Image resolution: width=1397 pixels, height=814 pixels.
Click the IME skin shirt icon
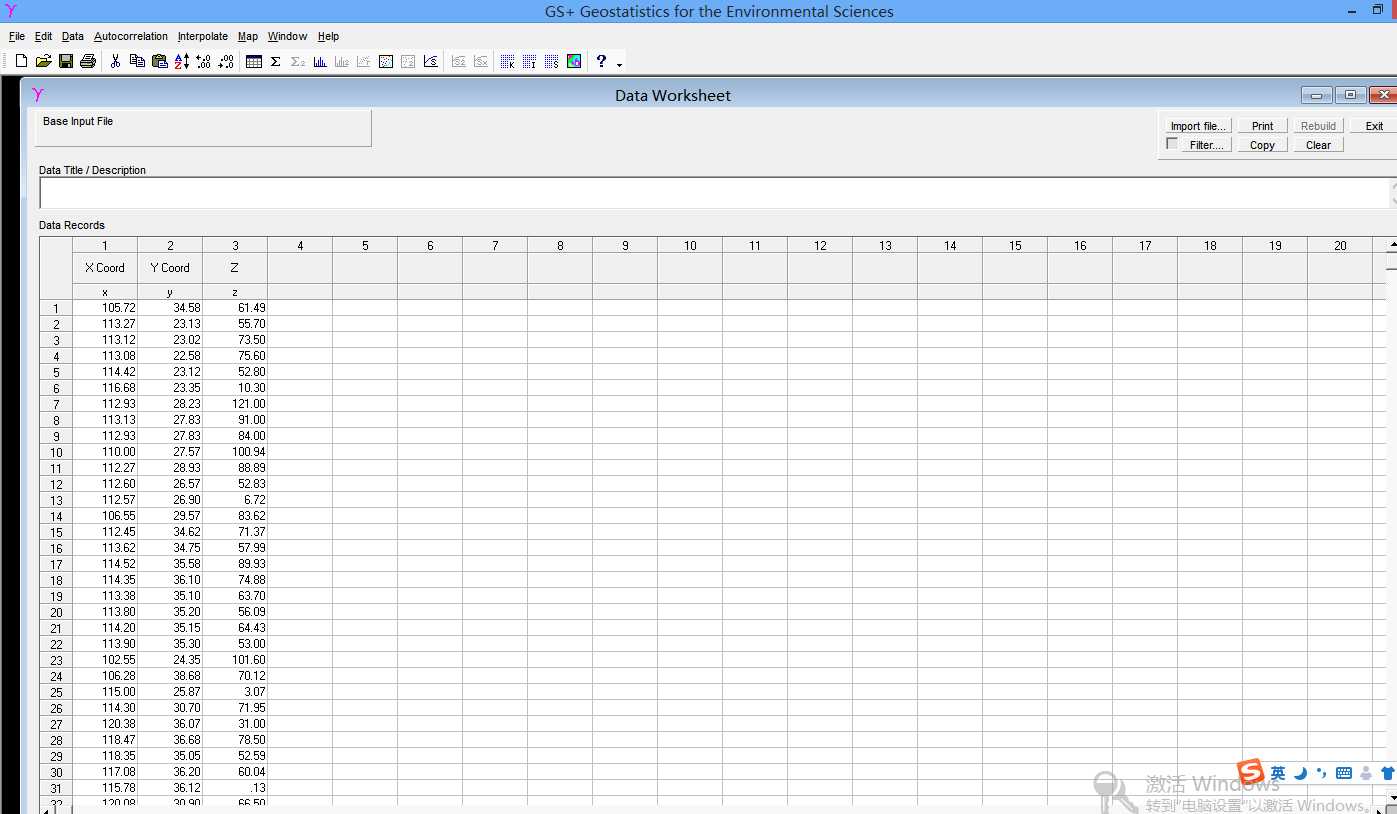point(1387,773)
